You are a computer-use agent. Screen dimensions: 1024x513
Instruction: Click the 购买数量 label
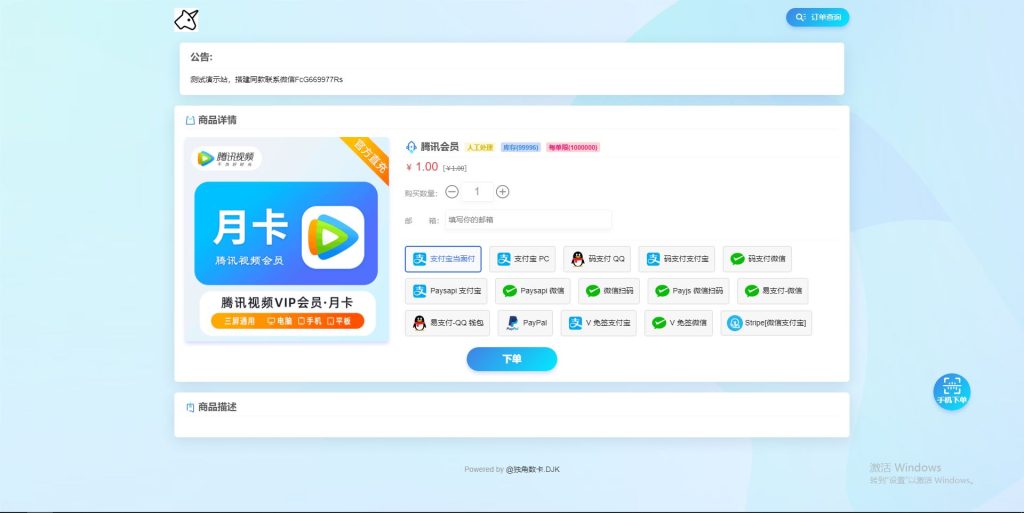[421, 193]
